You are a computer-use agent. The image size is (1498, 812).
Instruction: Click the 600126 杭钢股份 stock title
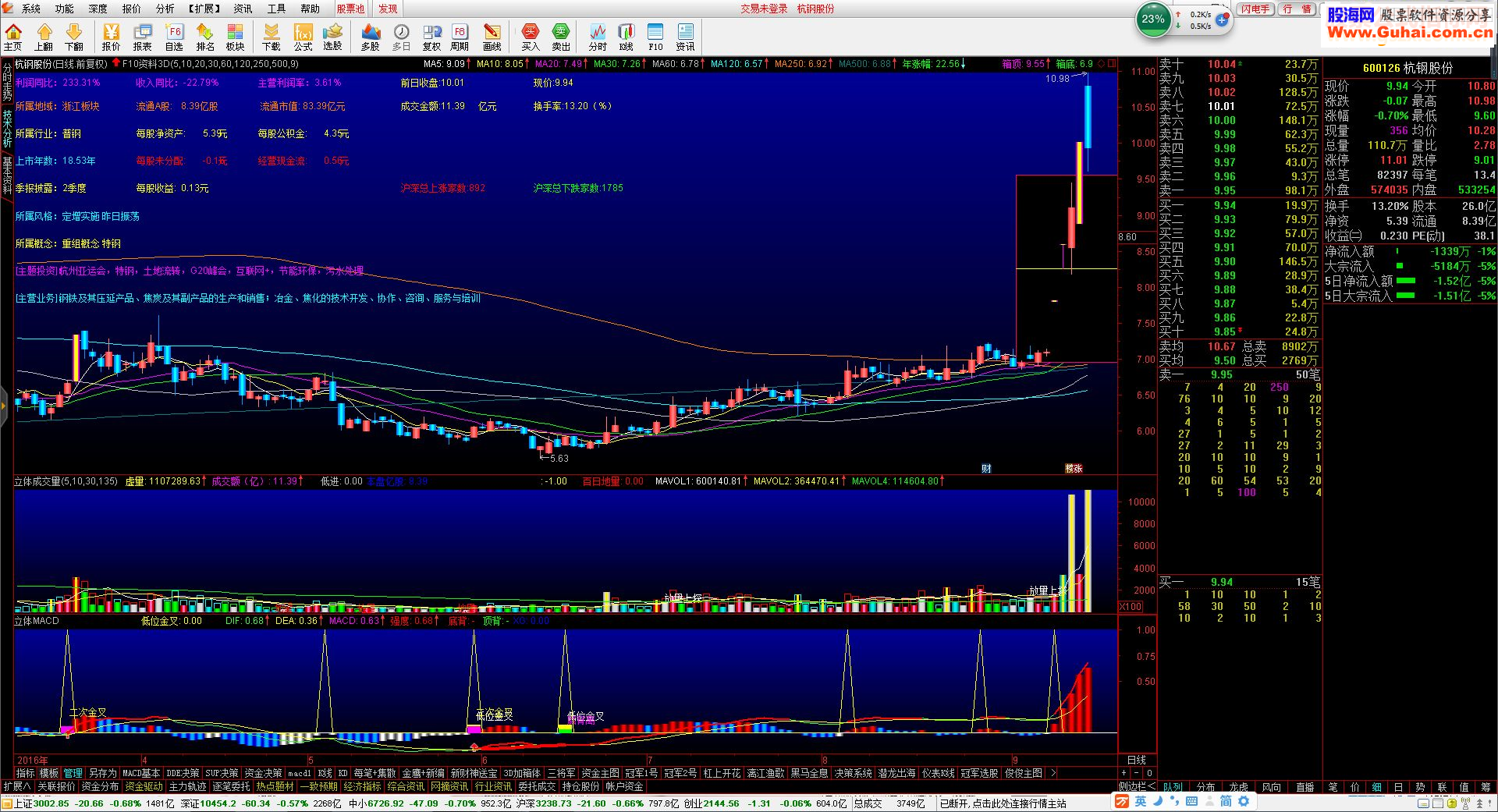click(1407, 69)
